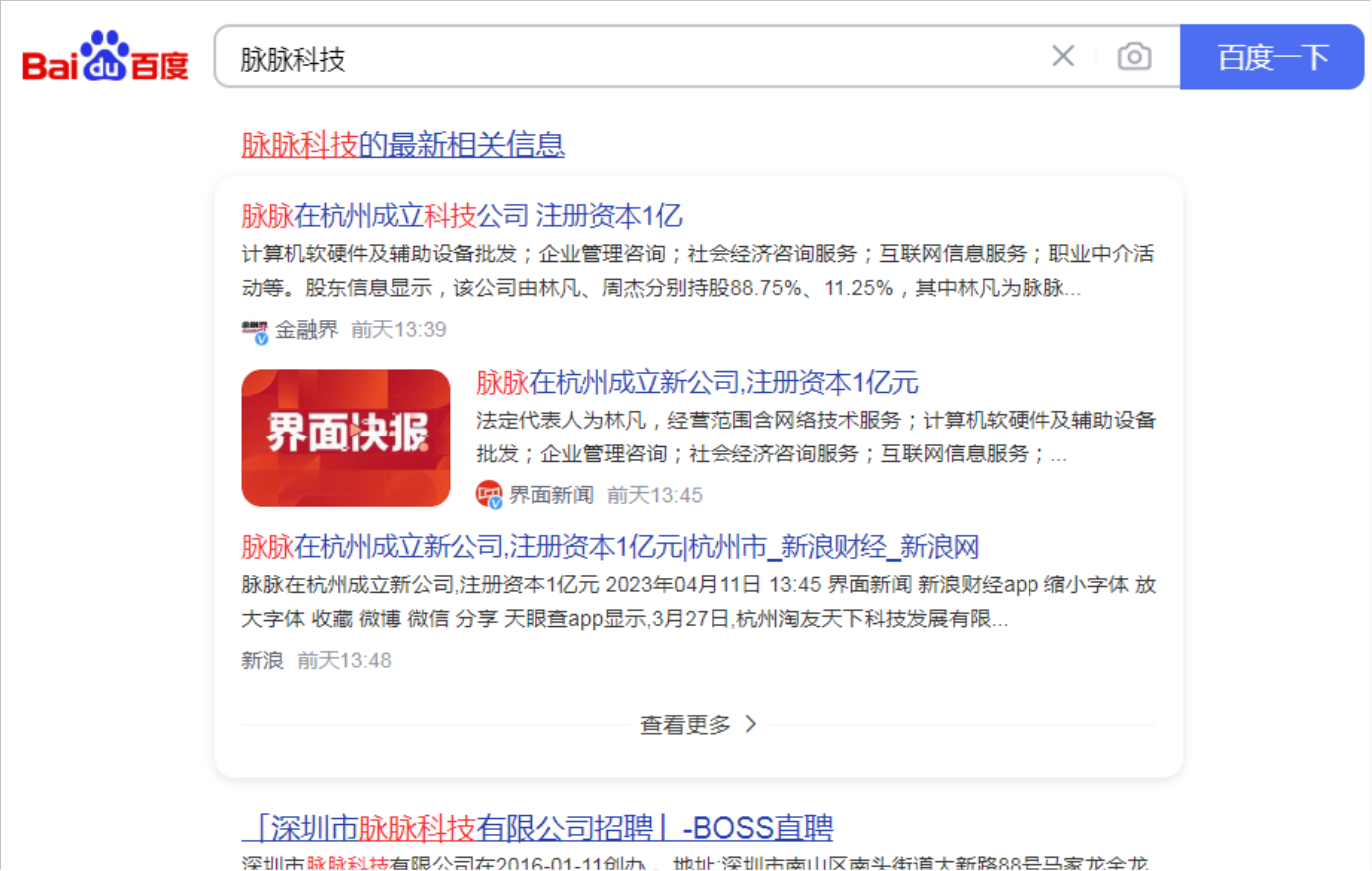Open 脉脉科技的最新相关信息 heading link
The image size is (1372, 871).
click(x=402, y=145)
